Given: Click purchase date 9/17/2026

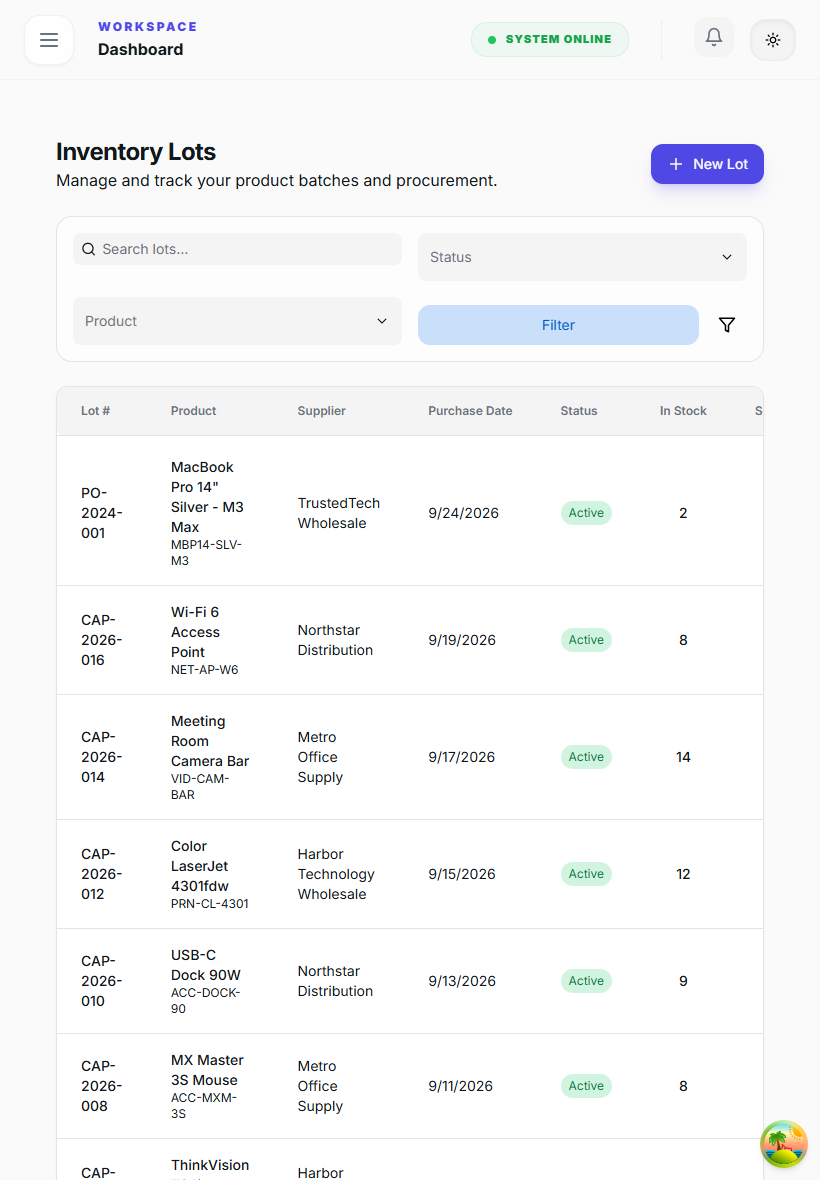Looking at the screenshot, I should click(462, 757).
